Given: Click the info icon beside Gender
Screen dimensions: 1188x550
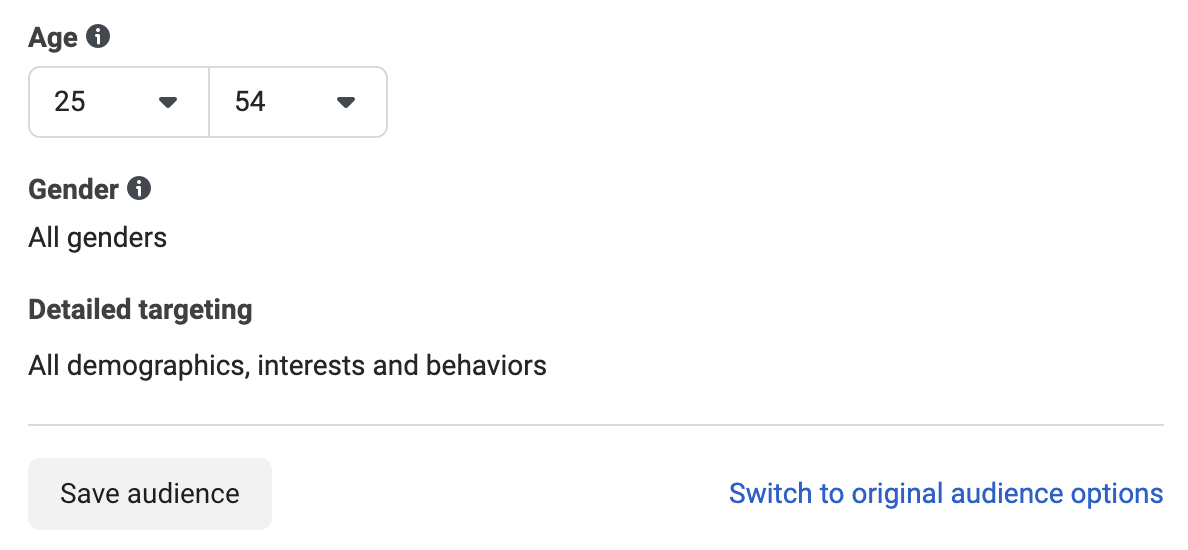Looking at the screenshot, I should 139,188.
